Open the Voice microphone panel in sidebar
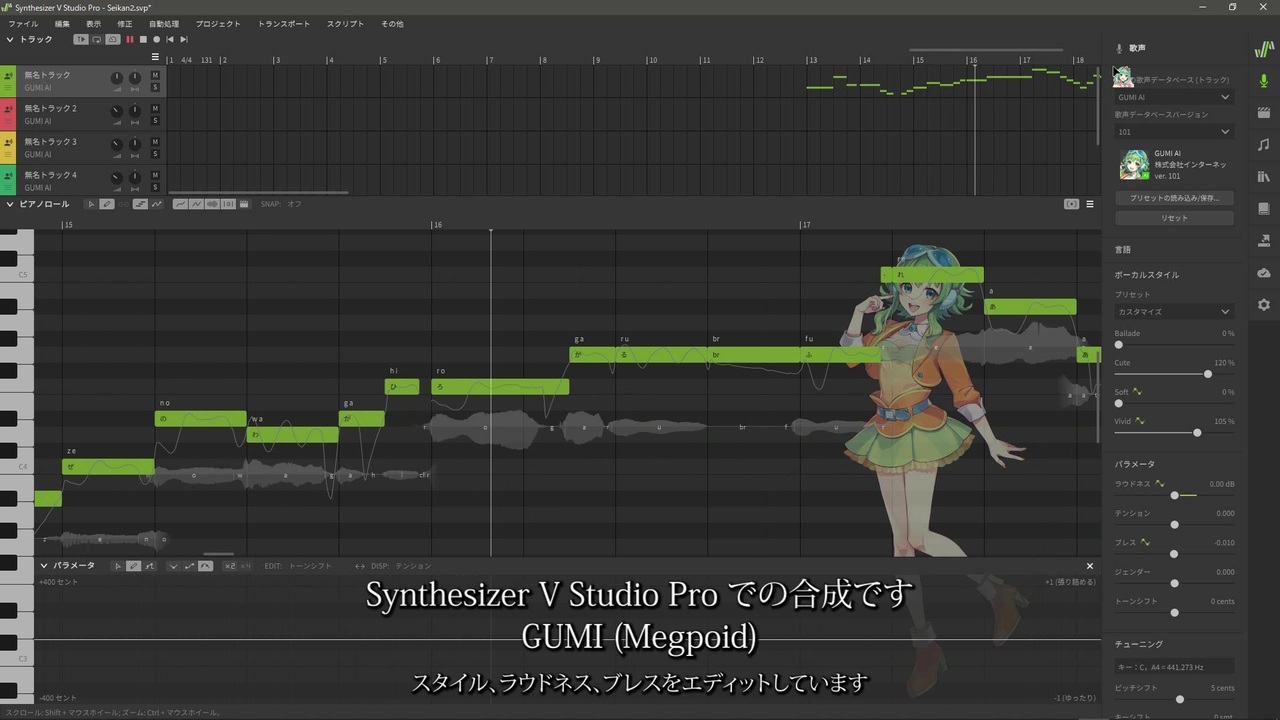1280x720 pixels. tap(1263, 81)
